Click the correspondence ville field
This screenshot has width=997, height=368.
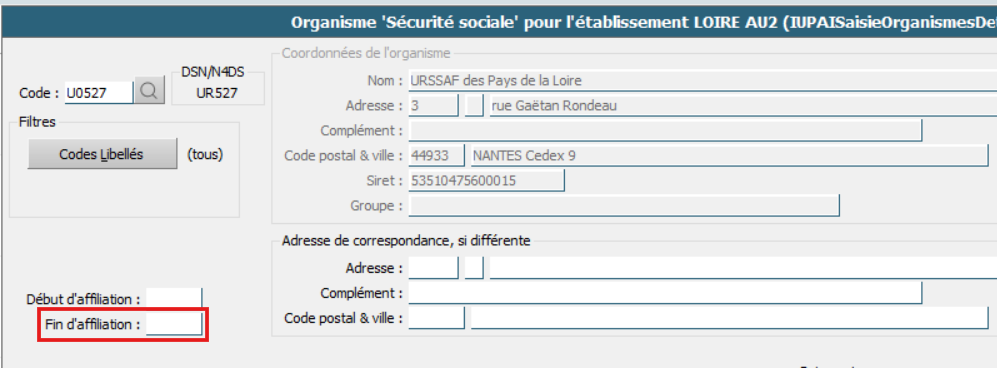coord(729,318)
